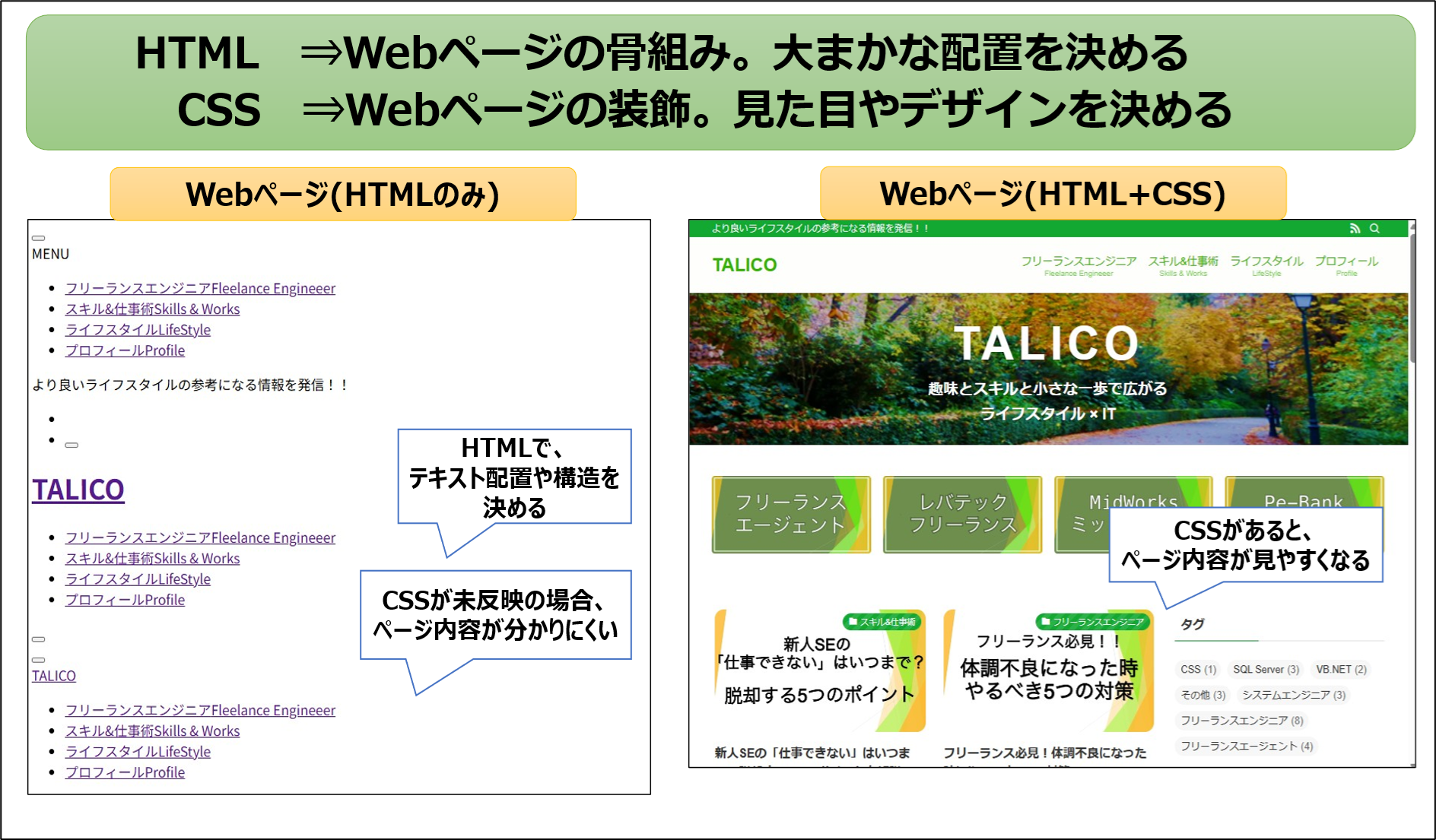Select ライフスタイル in the styled navigation bar

pos(1266,265)
